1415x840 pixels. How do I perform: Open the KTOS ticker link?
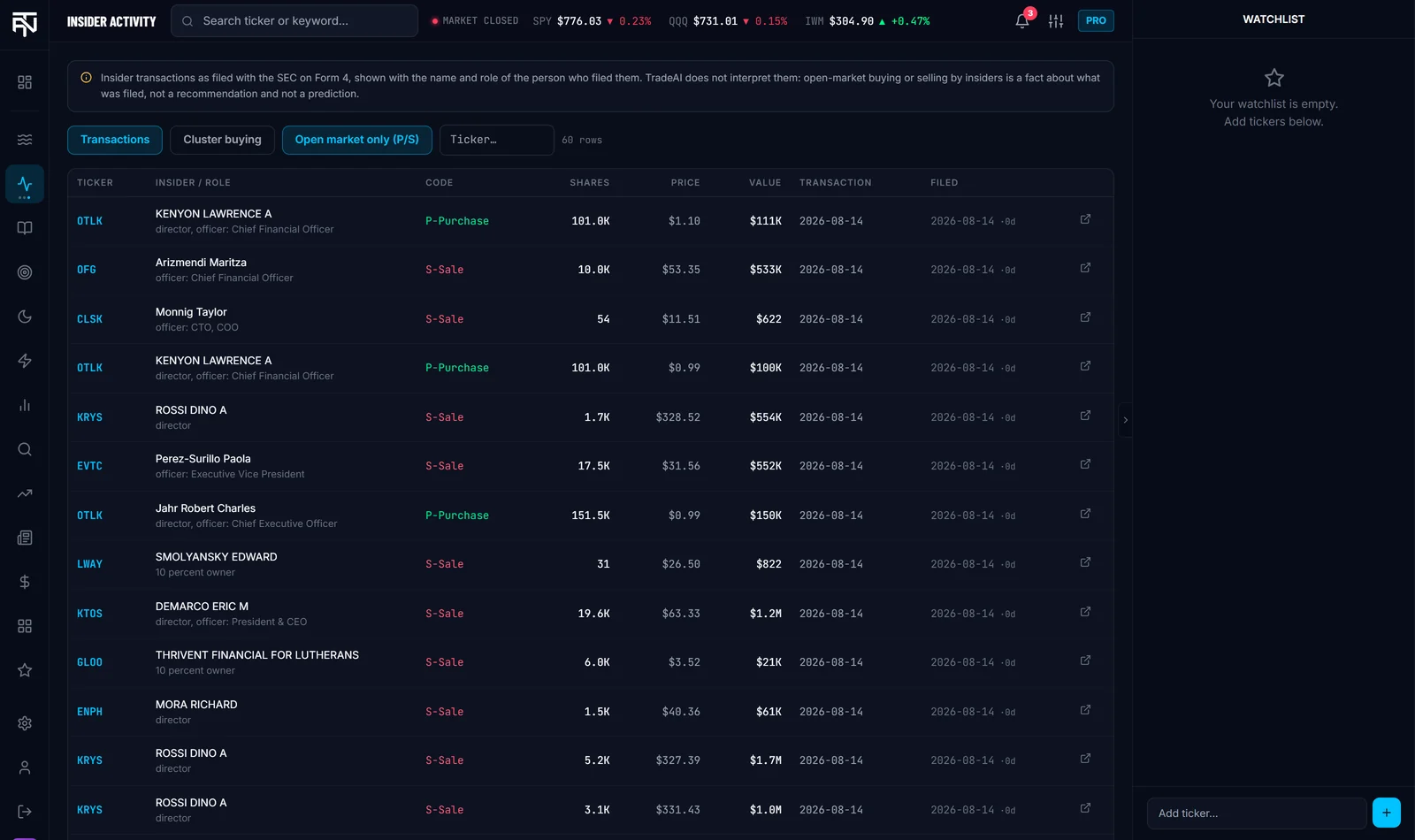[89, 614]
